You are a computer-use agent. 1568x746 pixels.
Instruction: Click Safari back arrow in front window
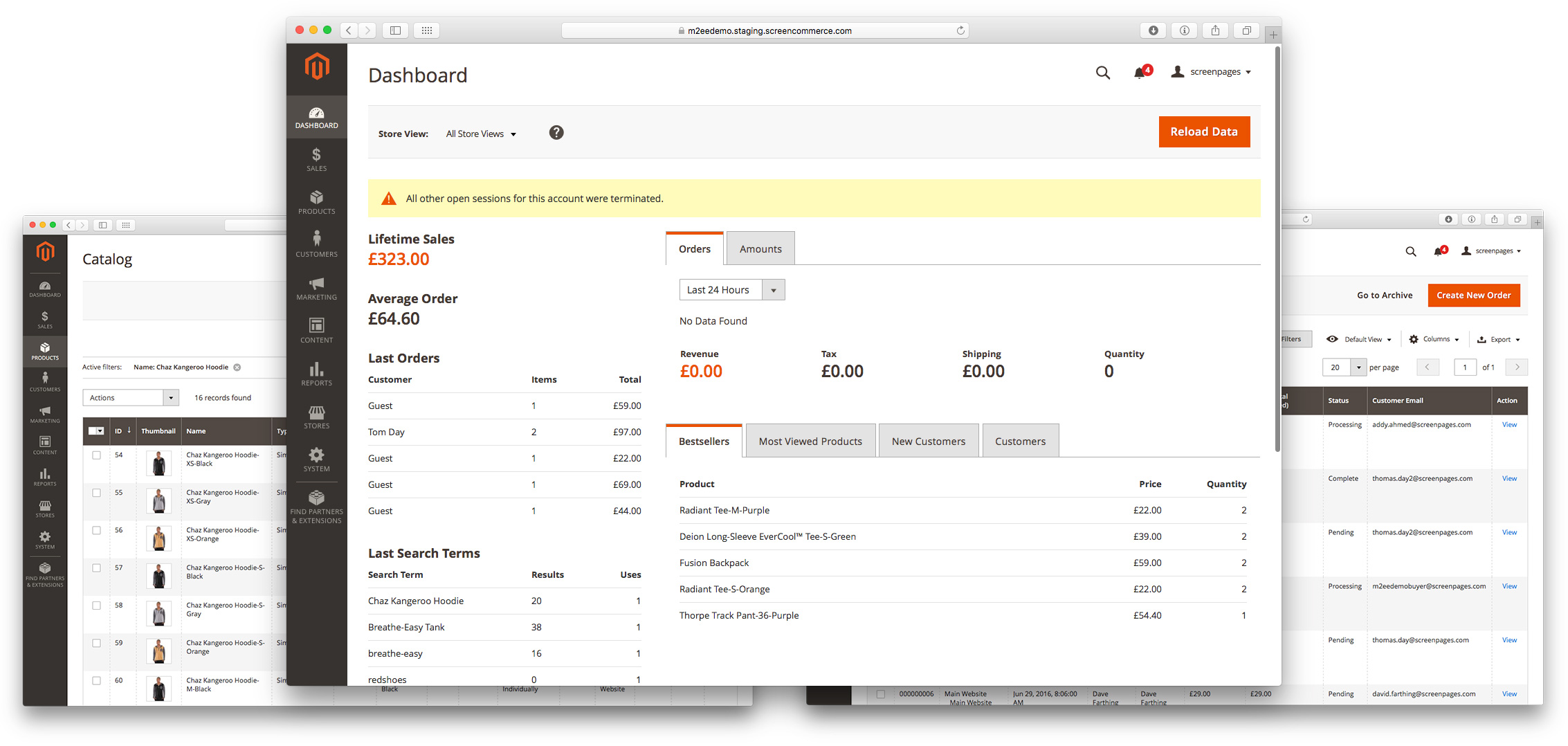click(349, 30)
